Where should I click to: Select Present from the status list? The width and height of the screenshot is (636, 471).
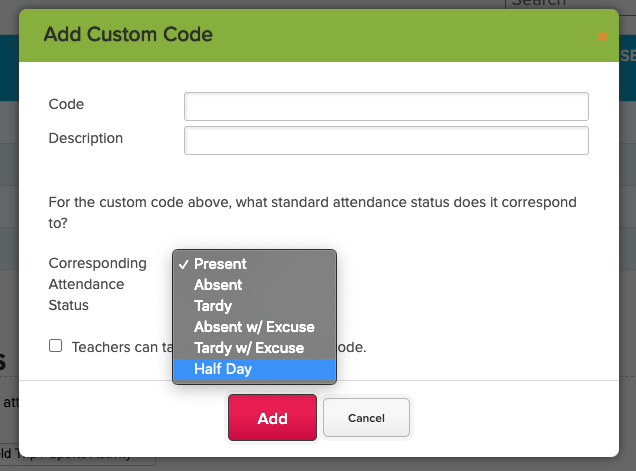click(x=220, y=264)
